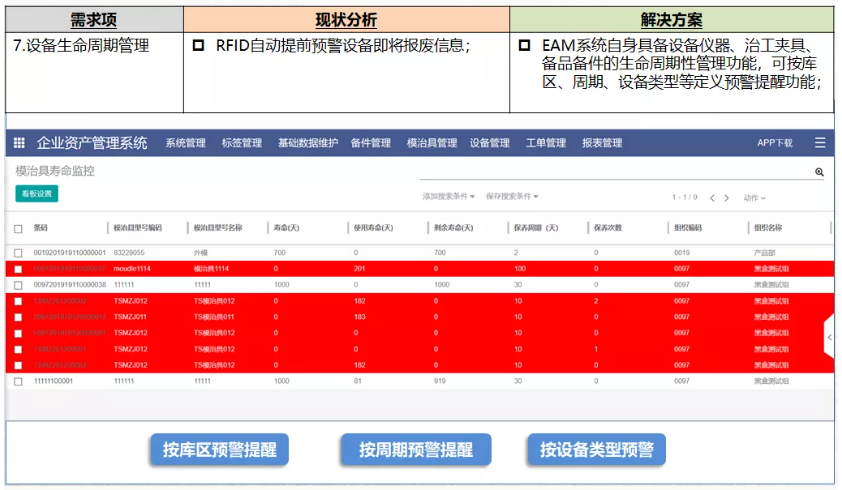Toggle the select-all header checkbox
This screenshot has width=842, height=490.
[18, 229]
